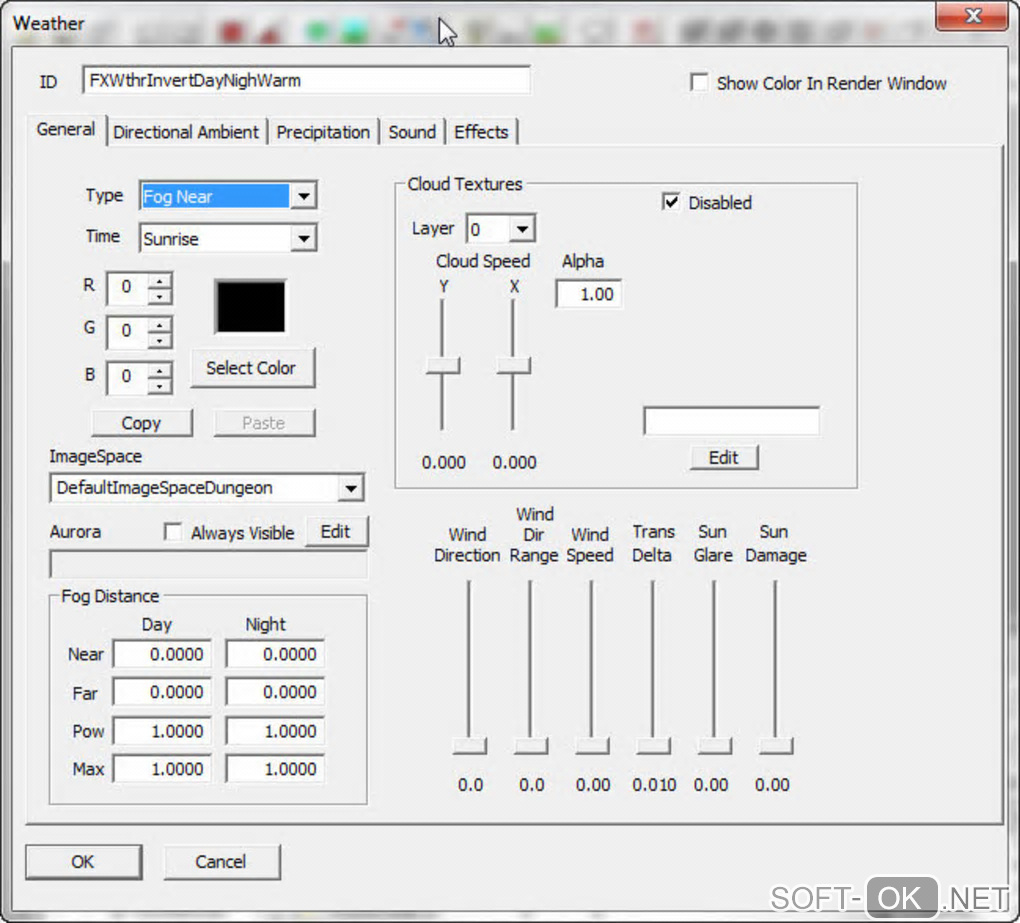This screenshot has height=923, width=1020.
Task: Click the G color value field
Action: click(x=128, y=332)
